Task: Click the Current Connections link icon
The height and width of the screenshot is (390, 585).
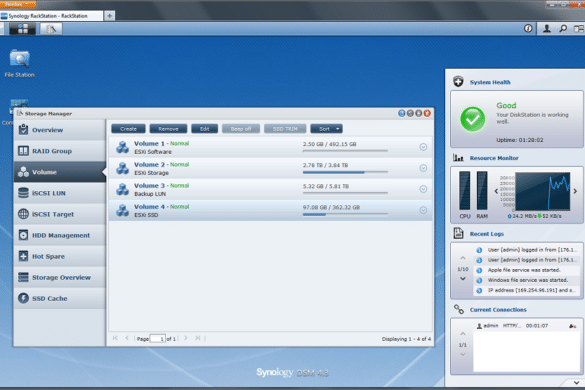Action: click(x=459, y=309)
